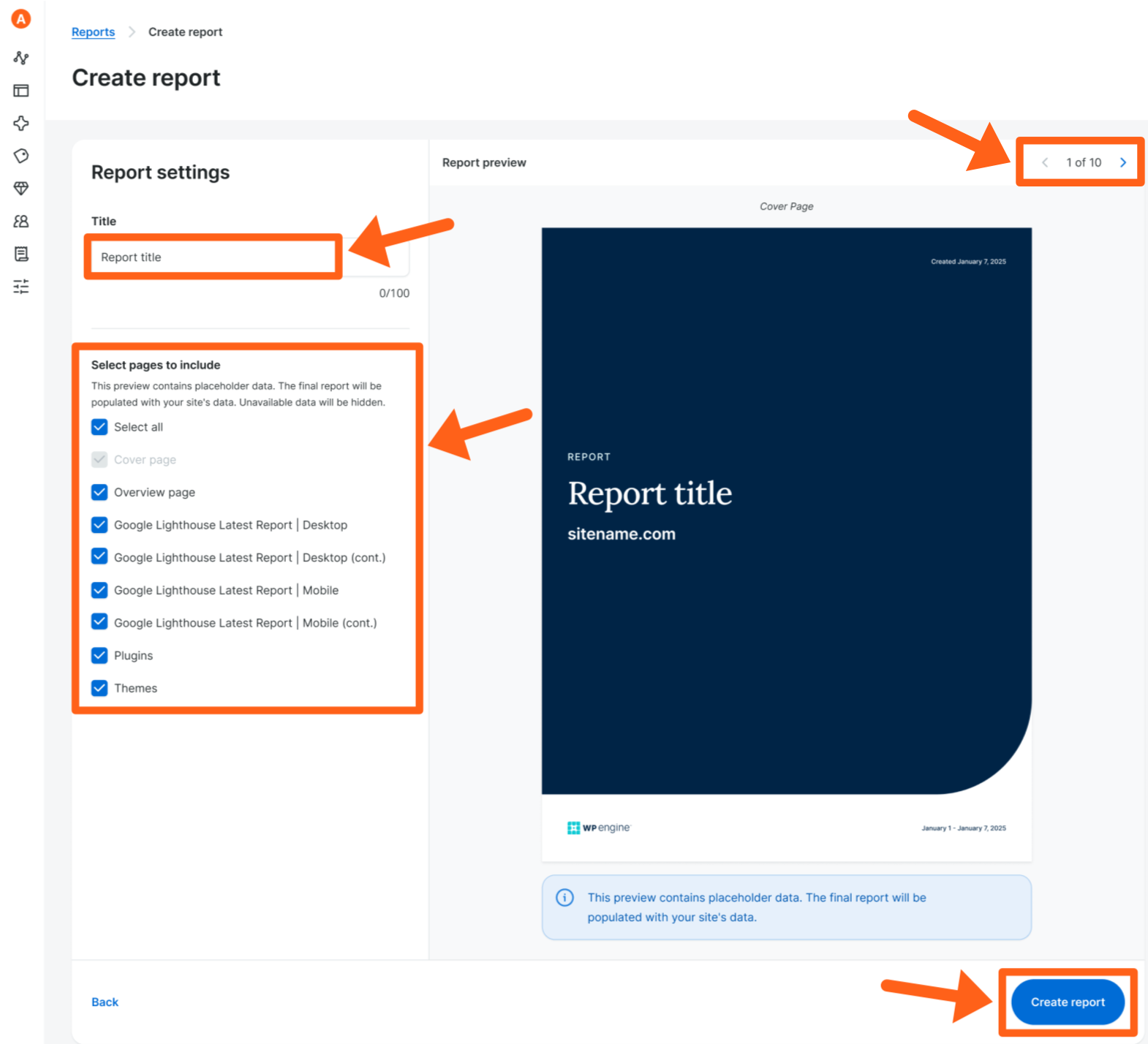Uncheck the Plugins checkbox
The image size is (1148, 1044).
point(99,655)
